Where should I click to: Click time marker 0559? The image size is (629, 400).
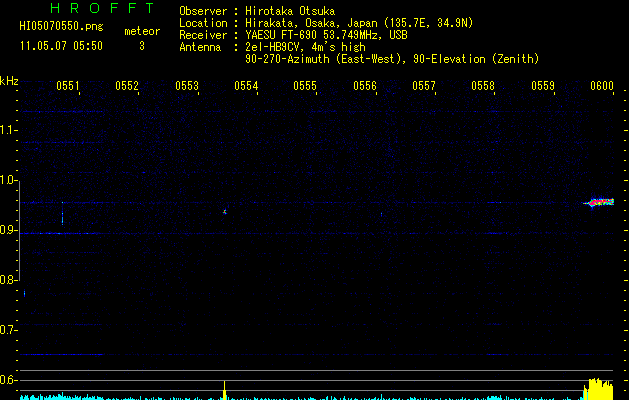(543, 86)
